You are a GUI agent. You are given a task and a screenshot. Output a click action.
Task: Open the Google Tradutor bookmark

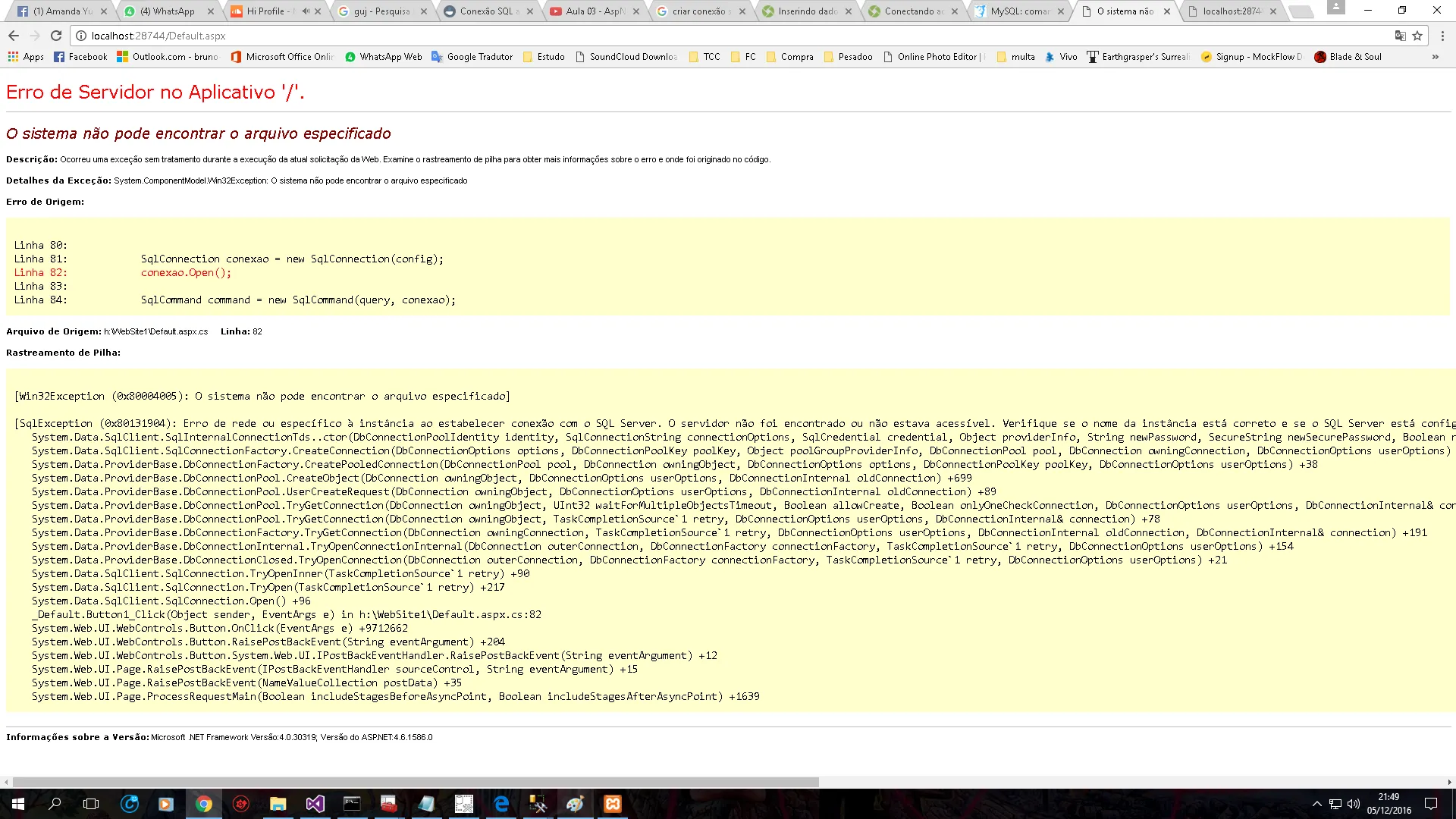coord(472,57)
